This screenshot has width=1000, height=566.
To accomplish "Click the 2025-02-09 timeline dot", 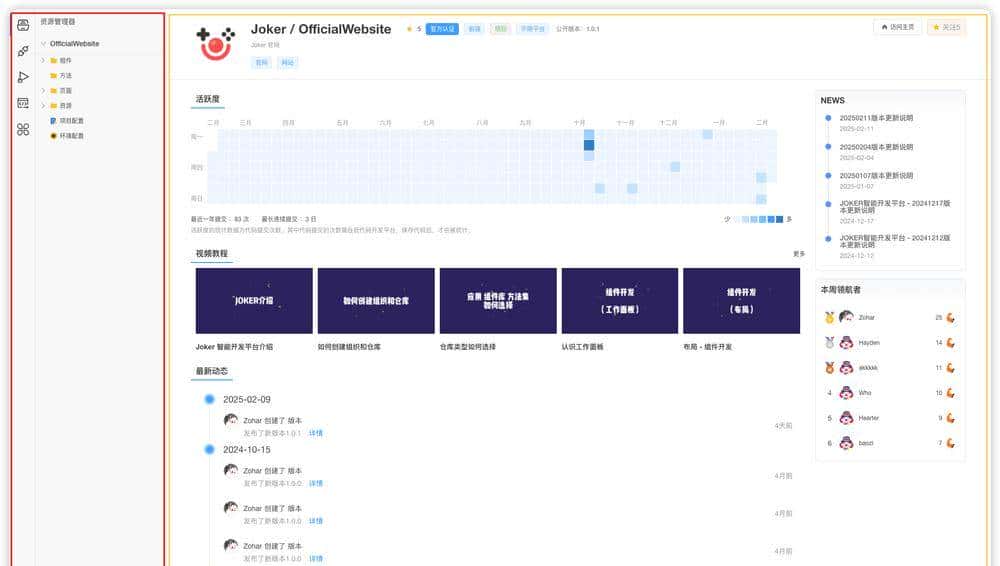I will click(209, 399).
